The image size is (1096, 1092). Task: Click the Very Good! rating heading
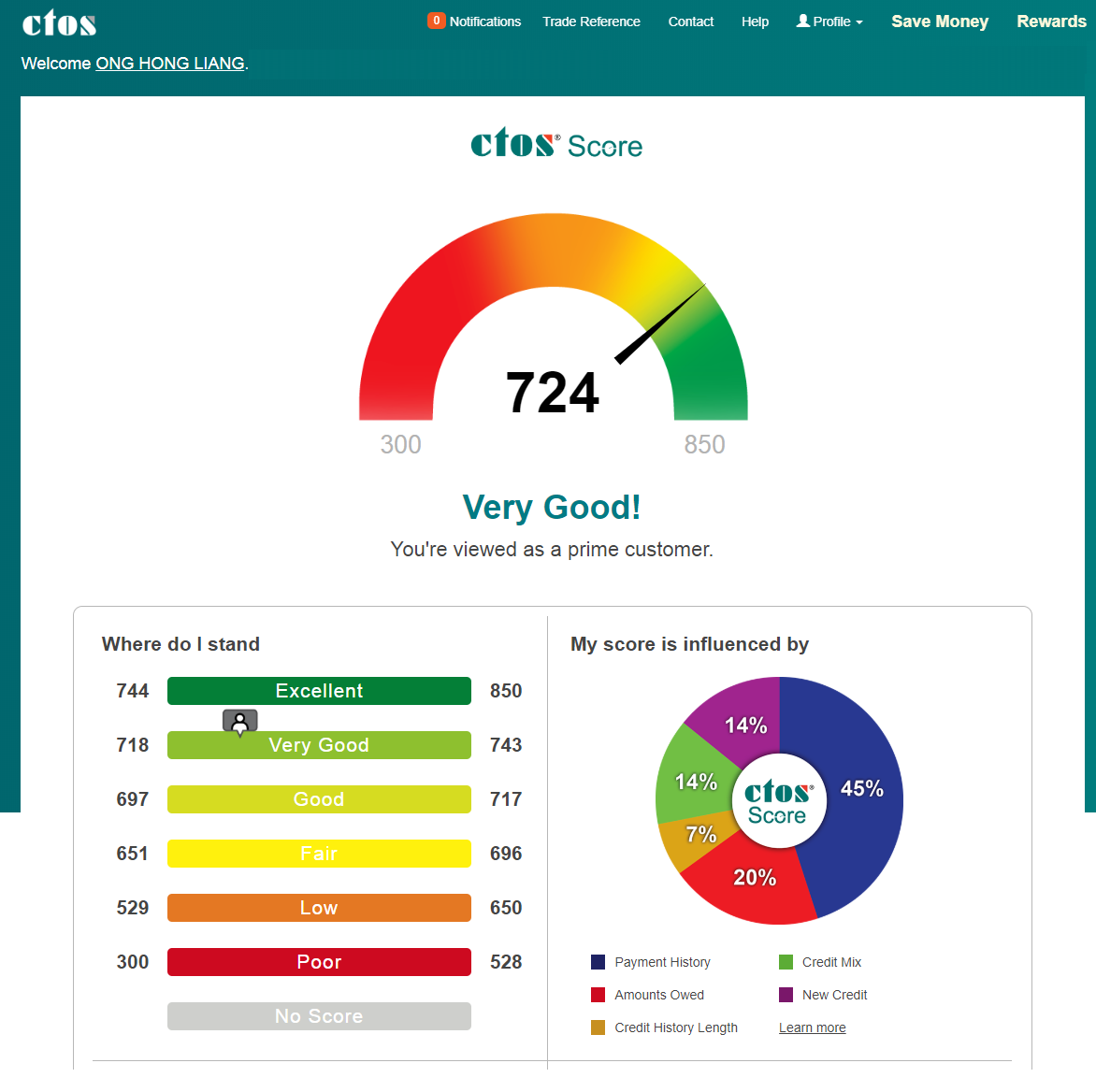coord(552,508)
